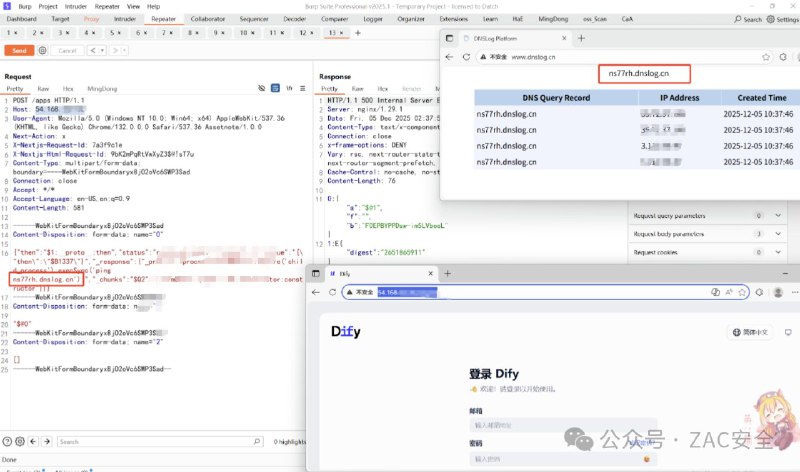Open MingDong view in Request panel

pyautogui.click(x=102, y=89)
